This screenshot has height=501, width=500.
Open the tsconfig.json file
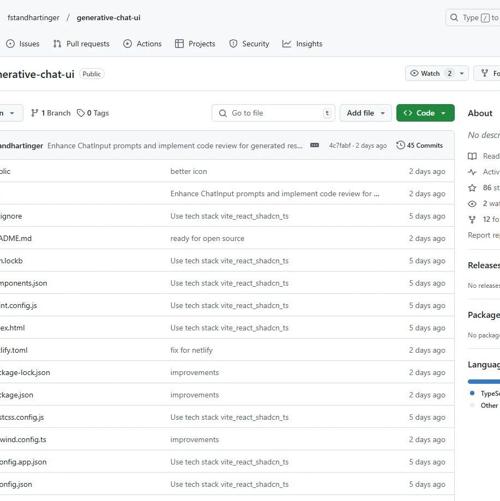tap(16, 484)
